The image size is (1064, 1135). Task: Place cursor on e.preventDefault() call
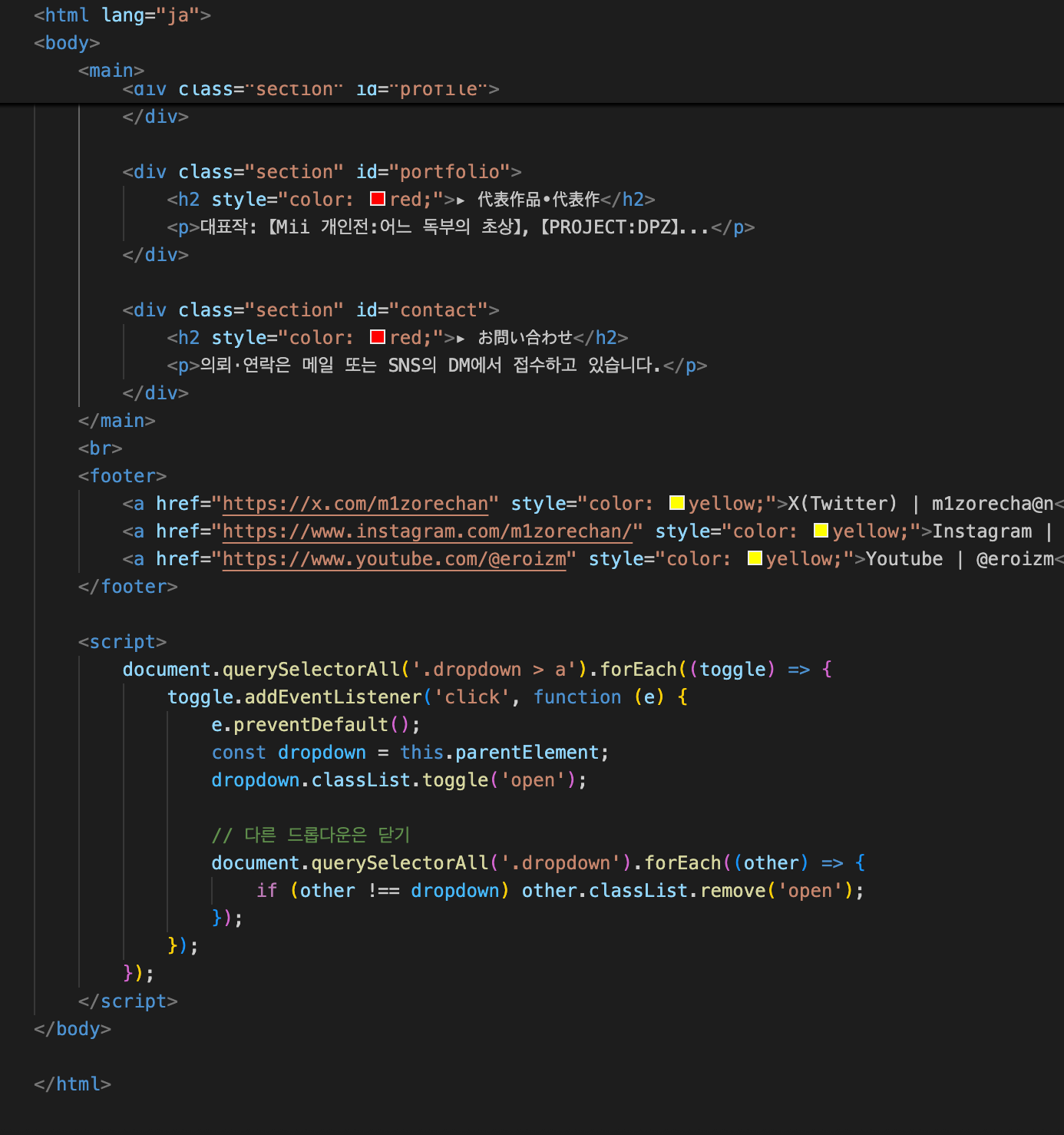tap(315, 725)
